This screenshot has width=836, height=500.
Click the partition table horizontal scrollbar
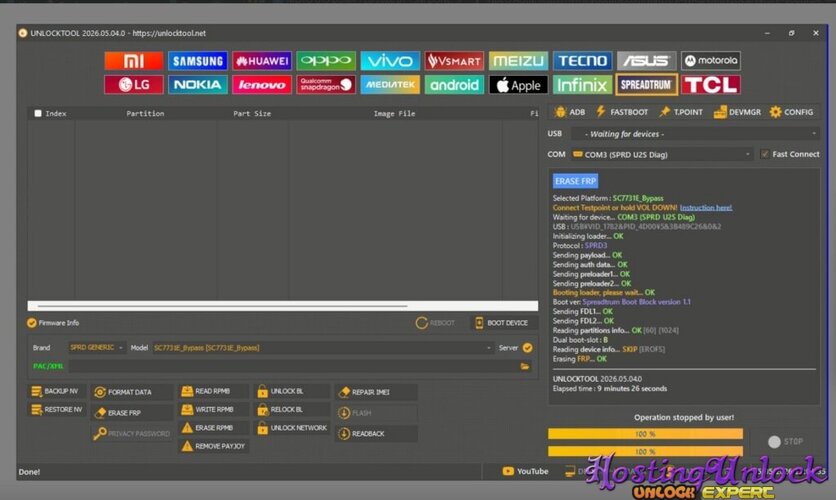[283, 306]
